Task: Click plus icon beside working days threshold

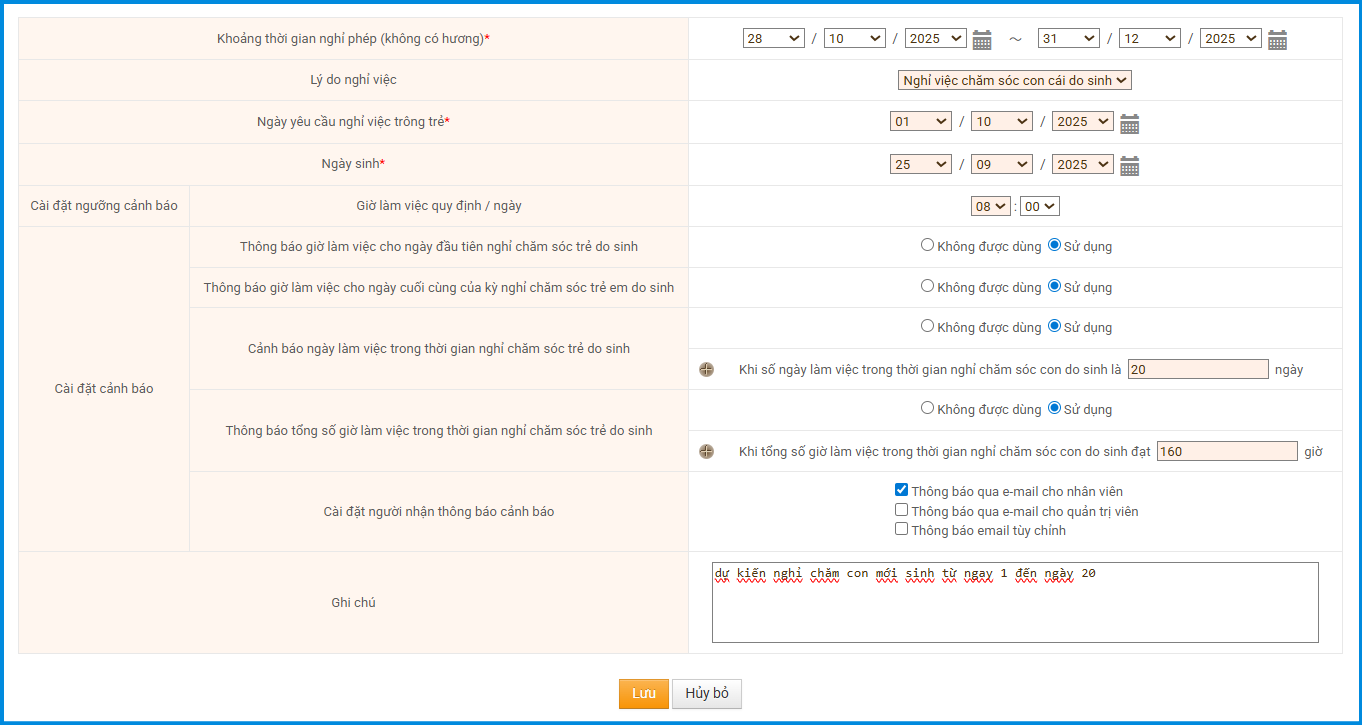Action: click(707, 370)
